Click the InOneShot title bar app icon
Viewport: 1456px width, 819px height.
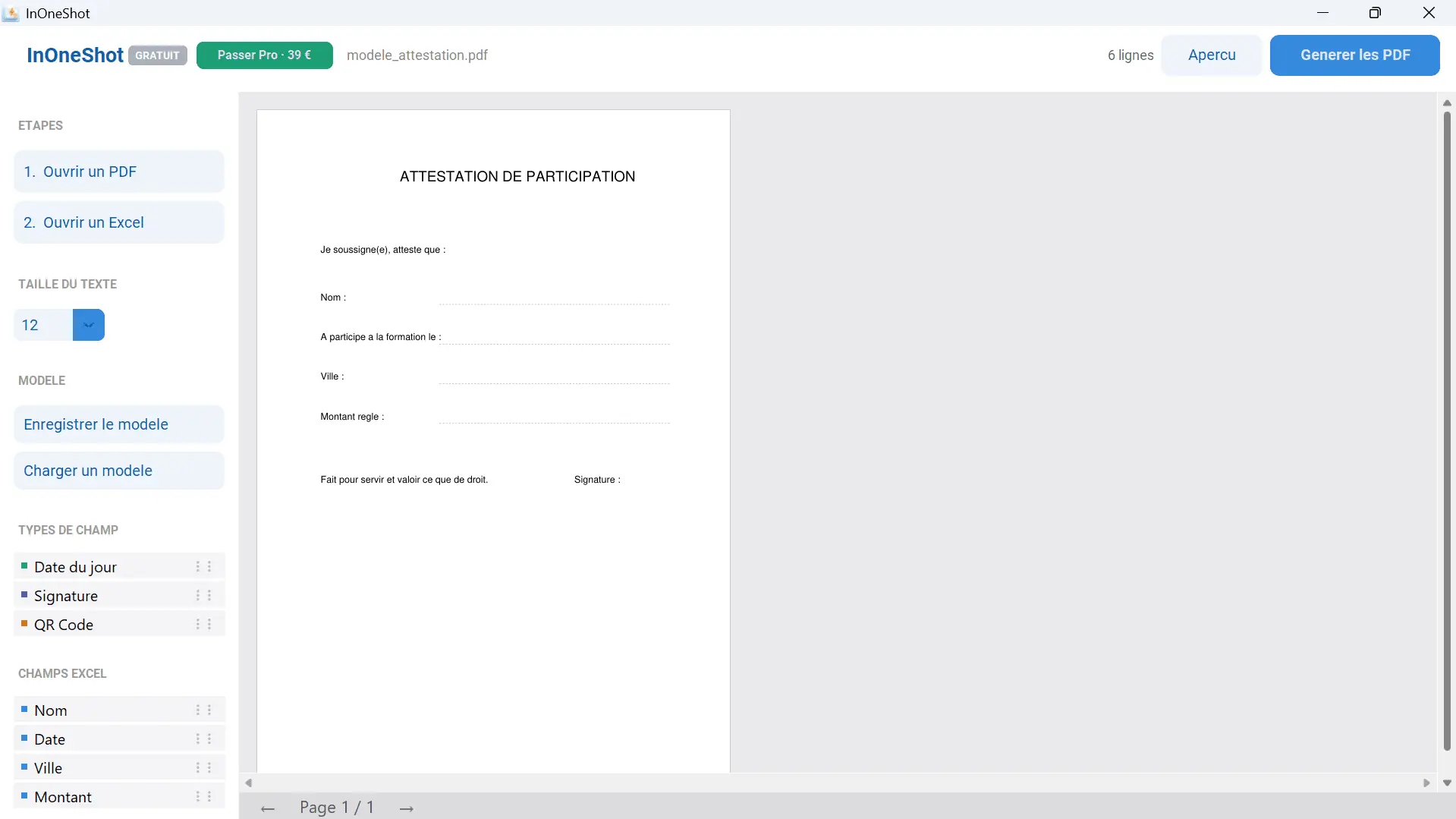click(x=11, y=13)
